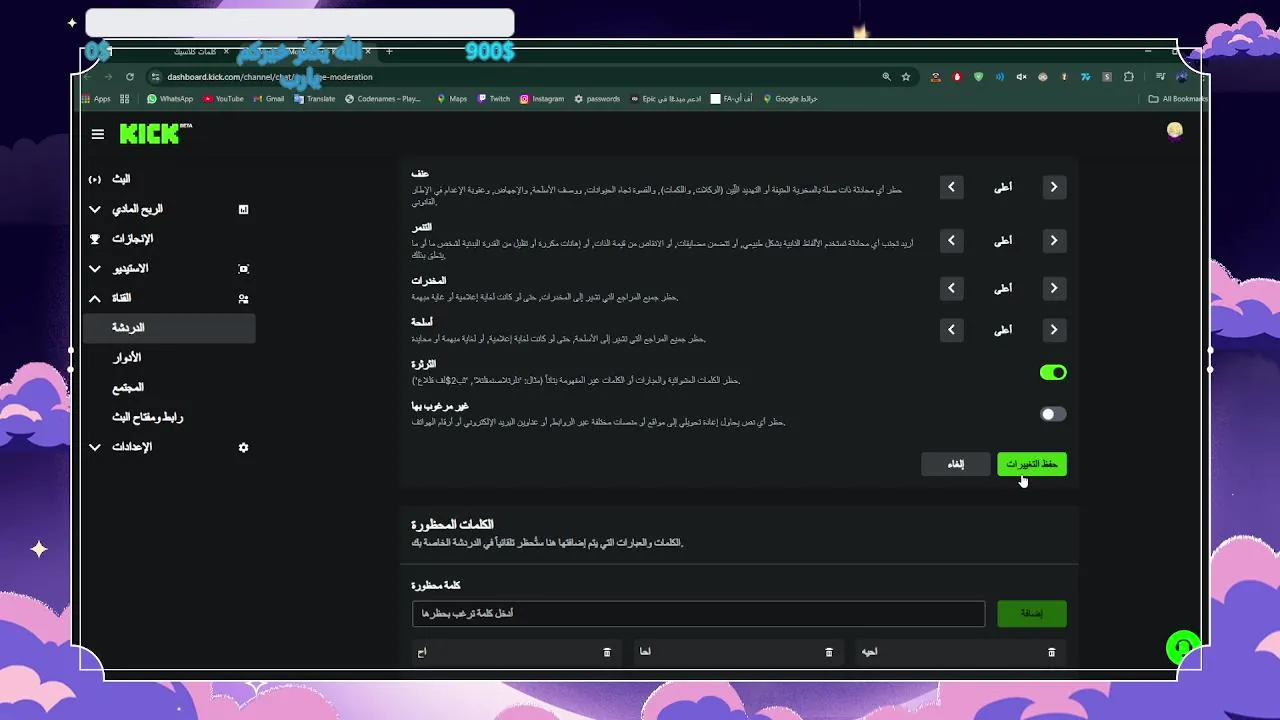Open the Translate bookmark
Screen dimensions: 1280x720
coord(315,99)
